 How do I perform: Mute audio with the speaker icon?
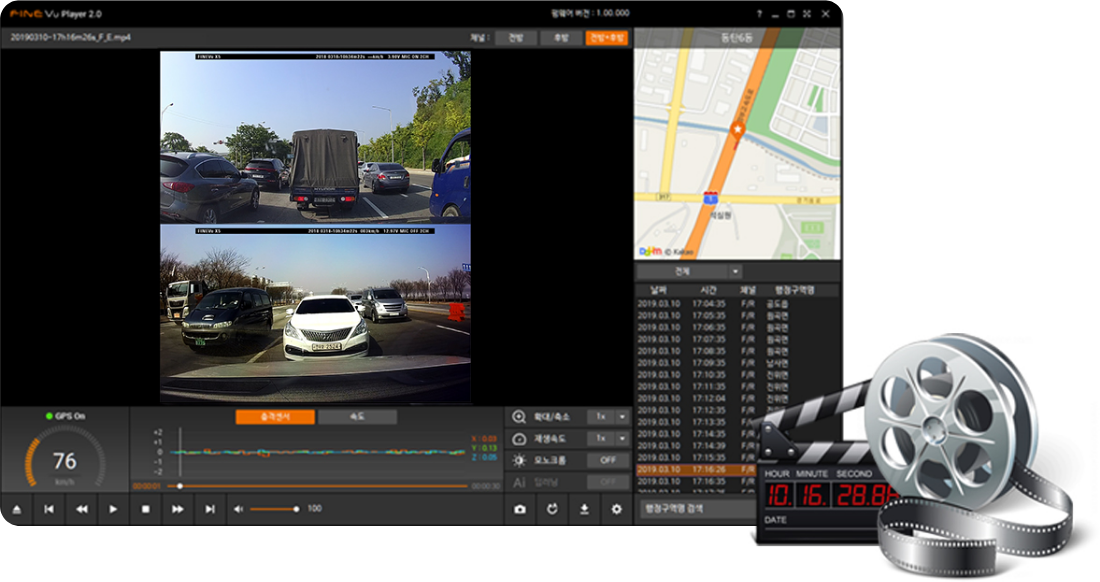tap(238, 509)
